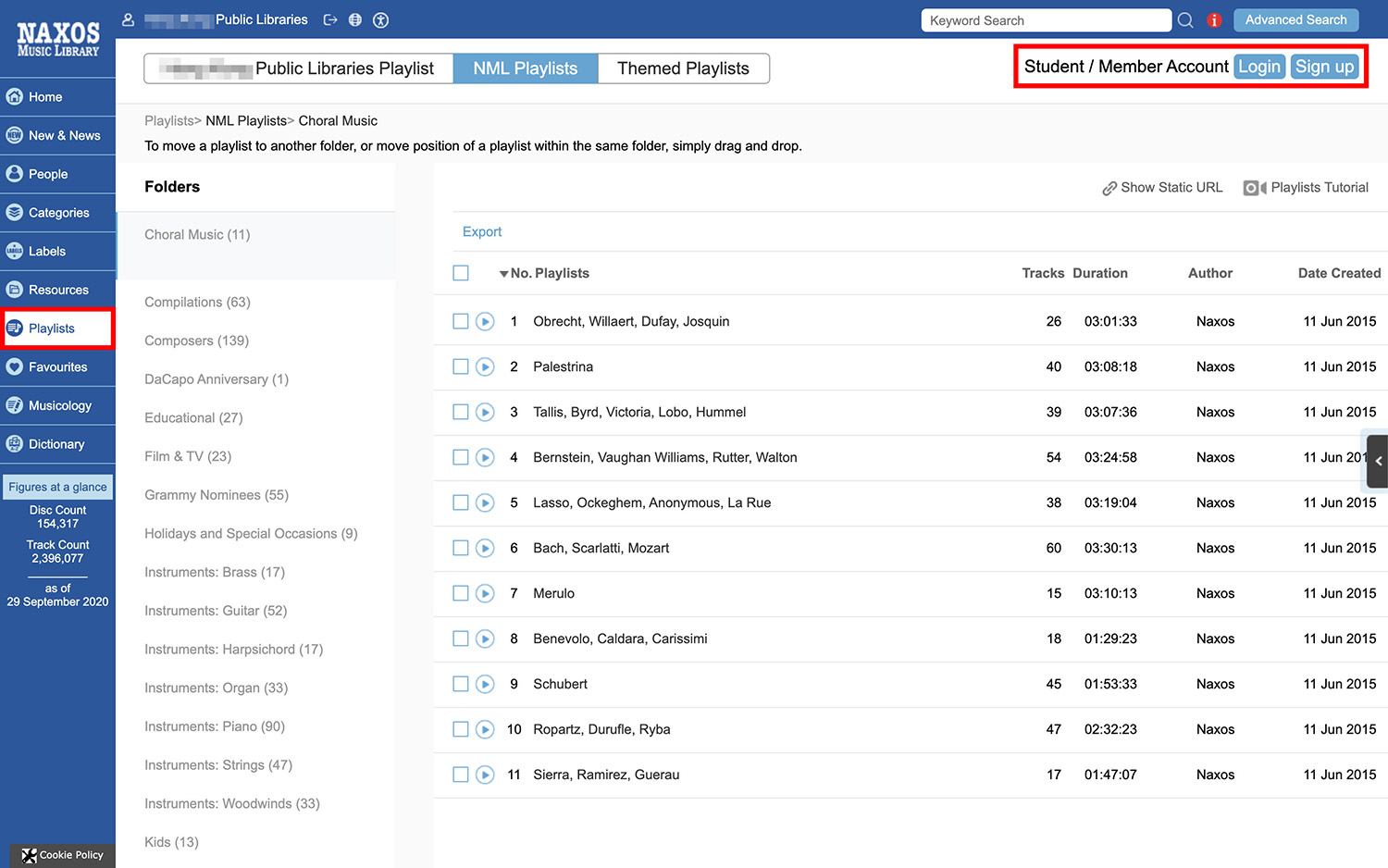This screenshot has height=868, width=1388.
Task: Open Musicology in the sidebar
Action: click(x=59, y=405)
